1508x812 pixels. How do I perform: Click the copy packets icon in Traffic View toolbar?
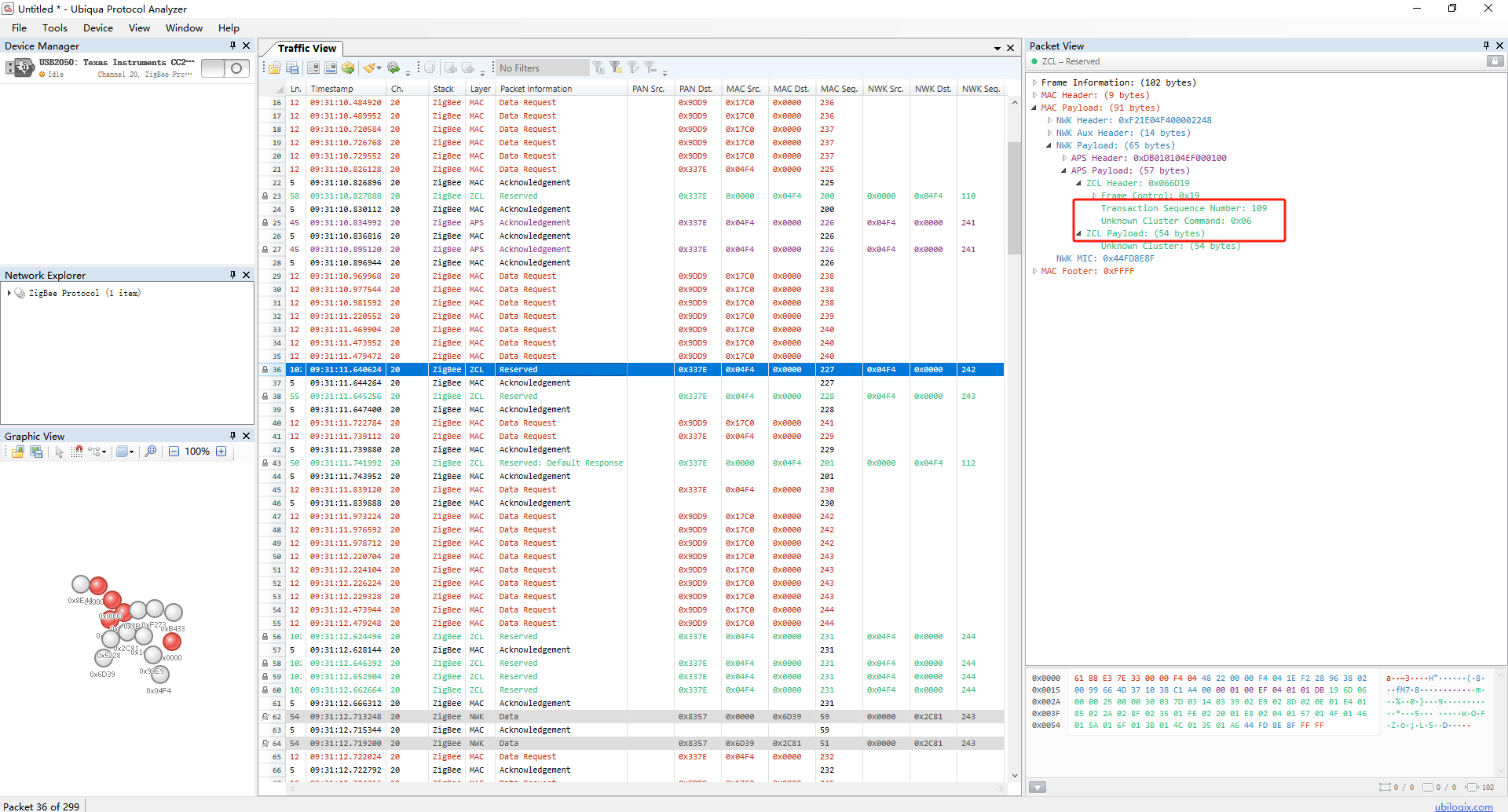(430, 68)
